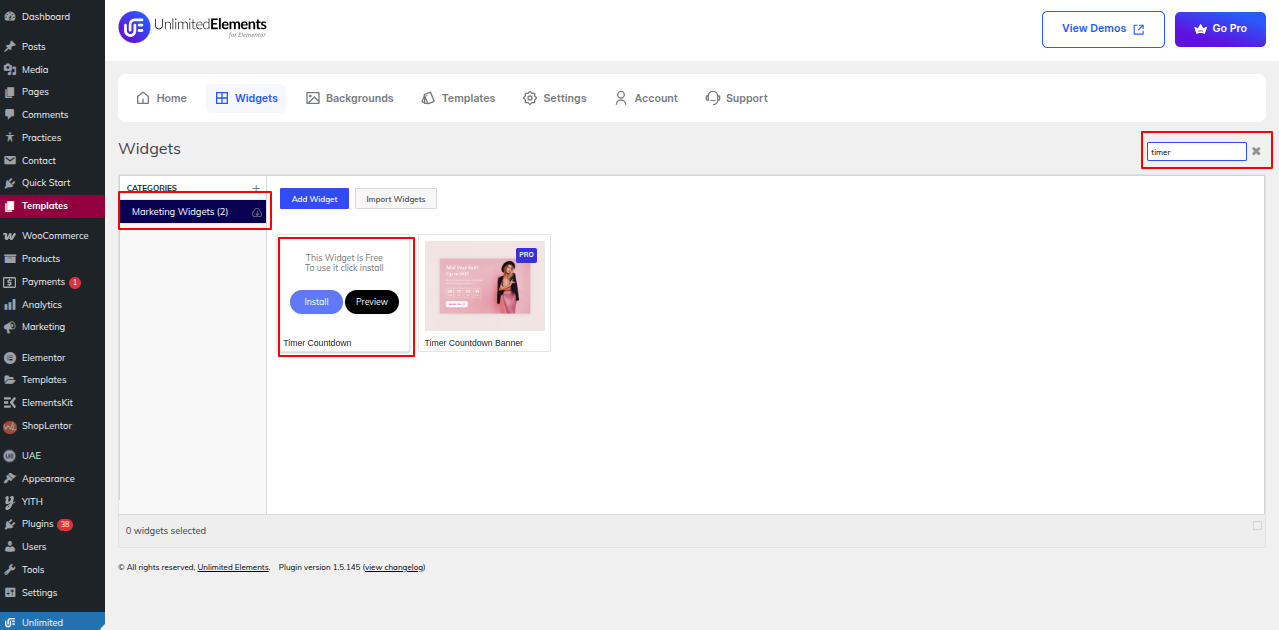The width and height of the screenshot is (1279, 630).
Task: Click the "CATEGORIES" panel header
Action: (x=152, y=188)
